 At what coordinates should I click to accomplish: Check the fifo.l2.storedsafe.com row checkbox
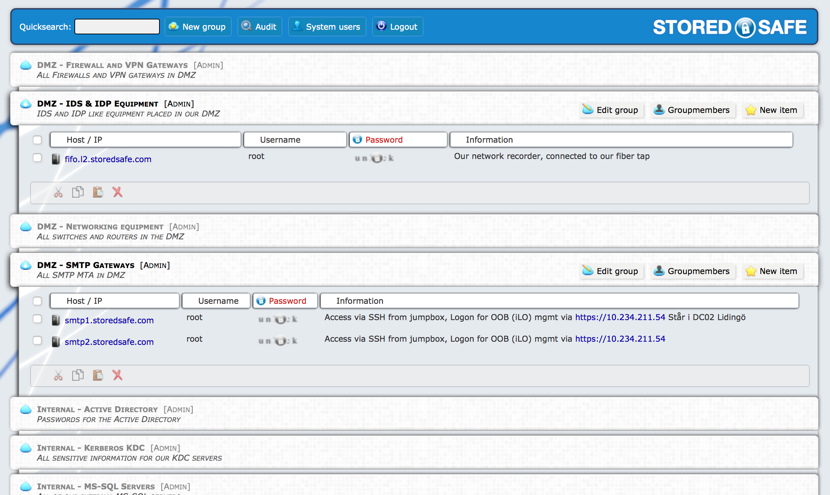[x=37, y=158]
